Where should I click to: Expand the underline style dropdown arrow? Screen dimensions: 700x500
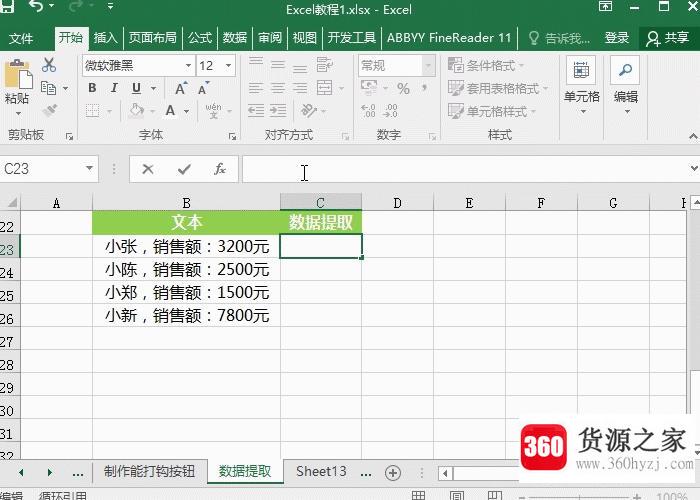tap(153, 88)
